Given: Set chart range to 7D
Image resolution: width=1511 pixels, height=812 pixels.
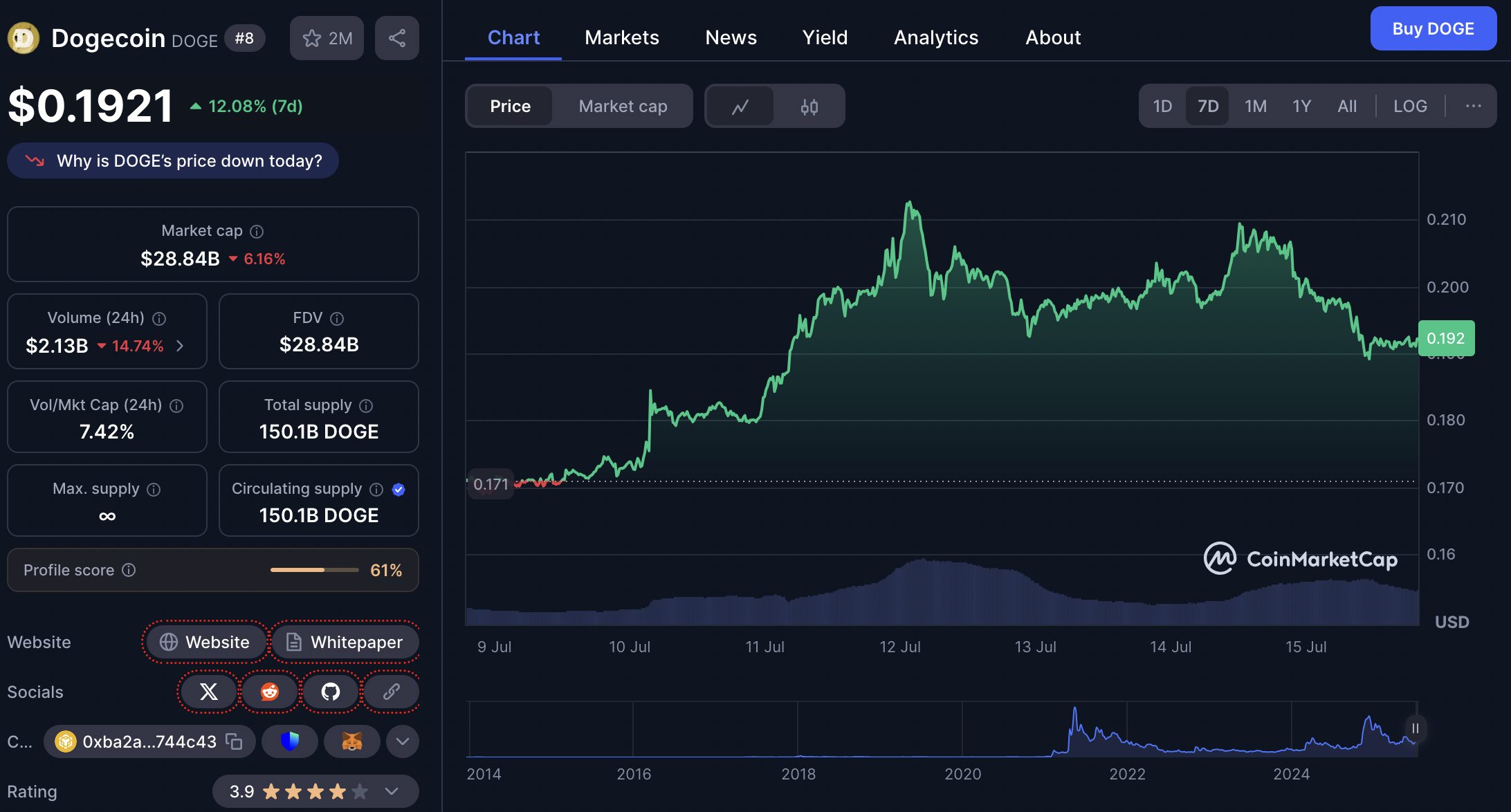Looking at the screenshot, I should click(x=1208, y=106).
